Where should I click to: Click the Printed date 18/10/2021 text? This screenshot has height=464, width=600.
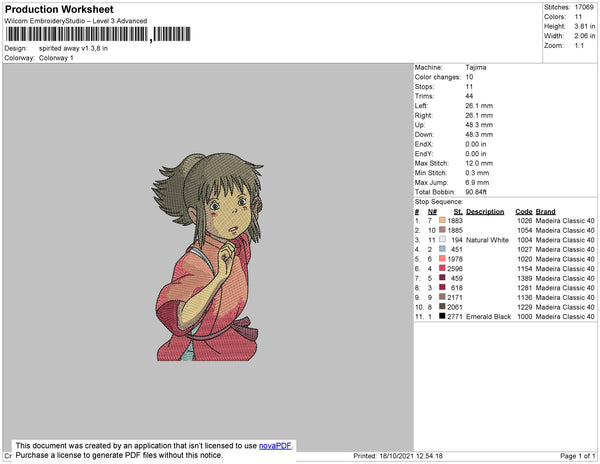pos(398,456)
